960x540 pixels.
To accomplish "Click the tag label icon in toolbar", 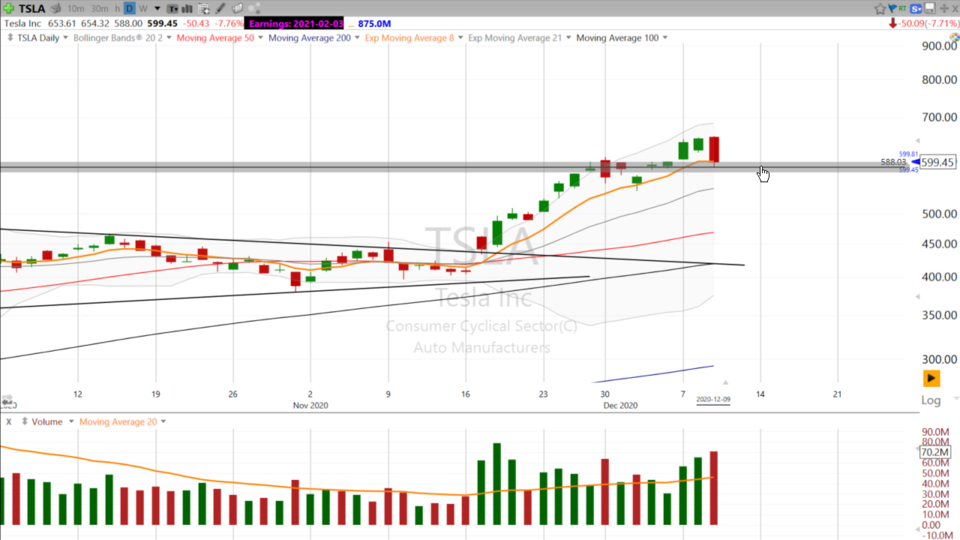I will click(238, 9).
